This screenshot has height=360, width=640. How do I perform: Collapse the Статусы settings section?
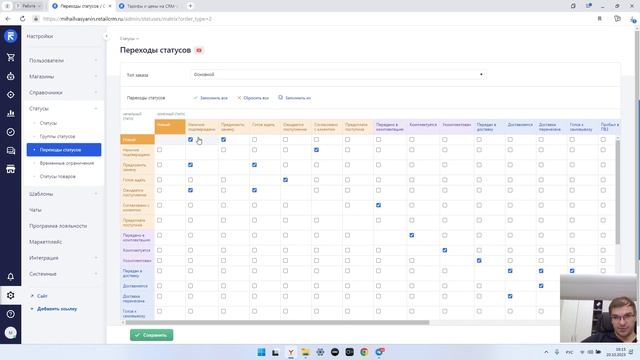pos(63,109)
